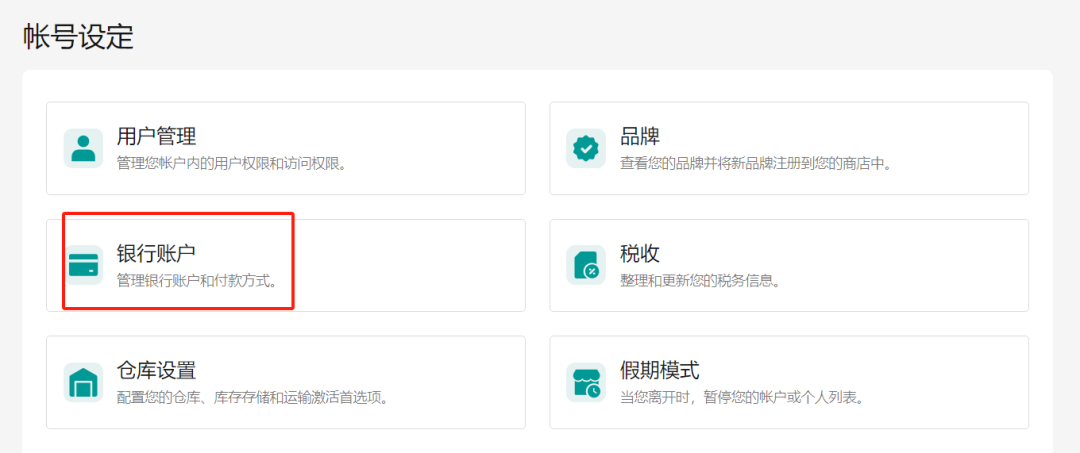1080x453 pixels.
Task: Go to 税收 settings title
Action: pyautogui.click(x=640, y=253)
